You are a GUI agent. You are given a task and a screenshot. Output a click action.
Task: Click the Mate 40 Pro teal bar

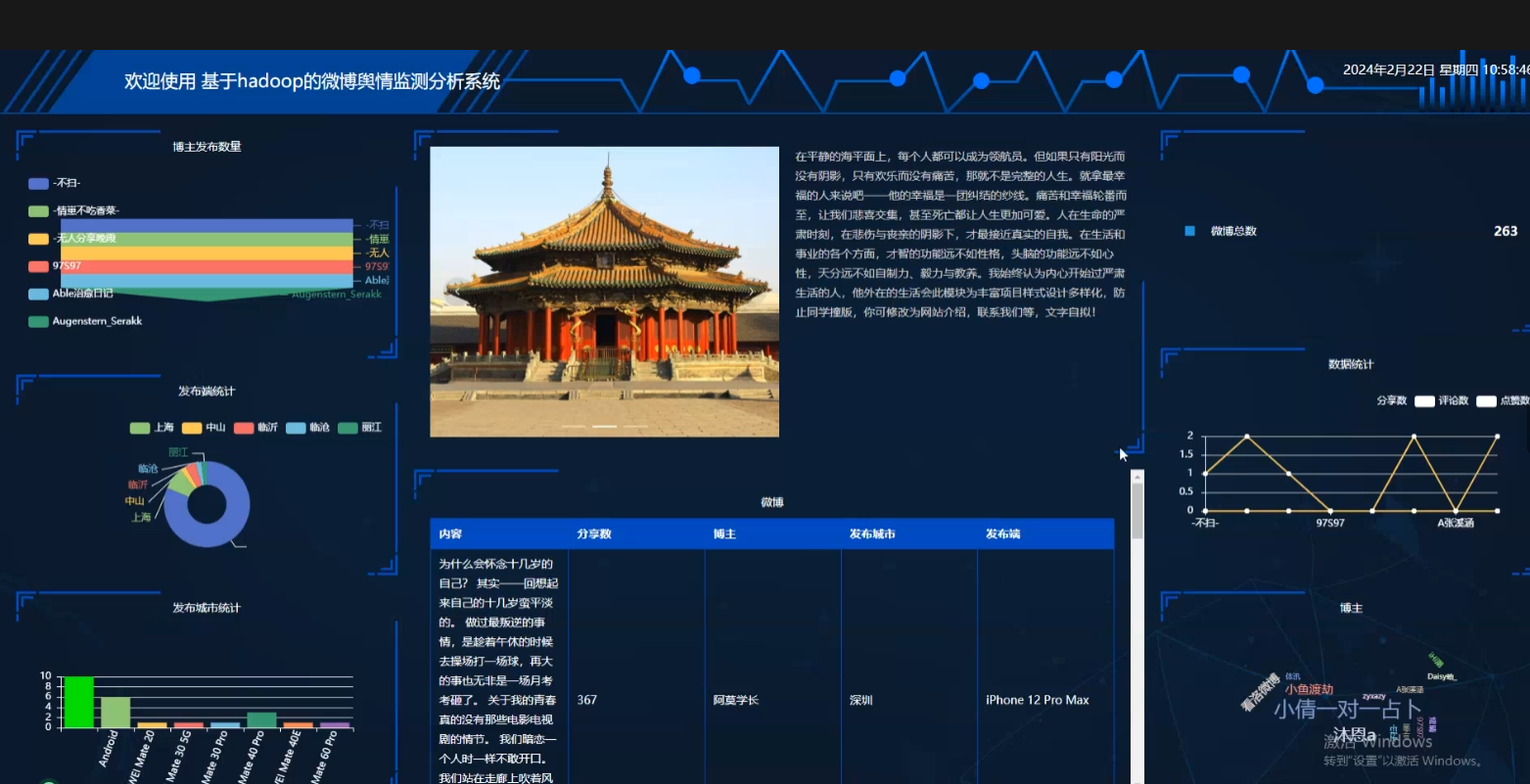point(261,720)
